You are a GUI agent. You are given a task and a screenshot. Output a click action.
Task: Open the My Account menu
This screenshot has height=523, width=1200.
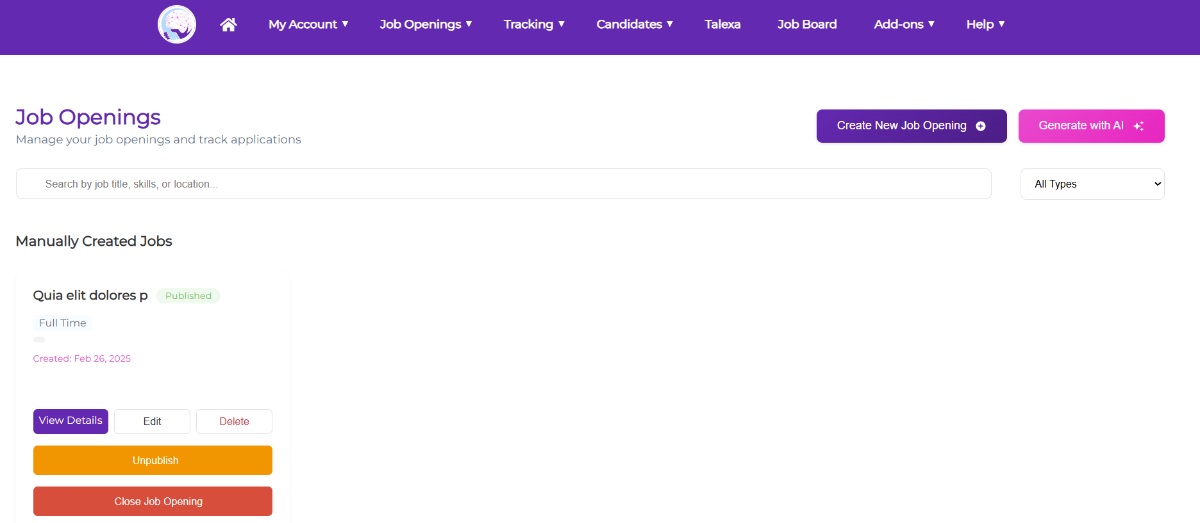[308, 24]
